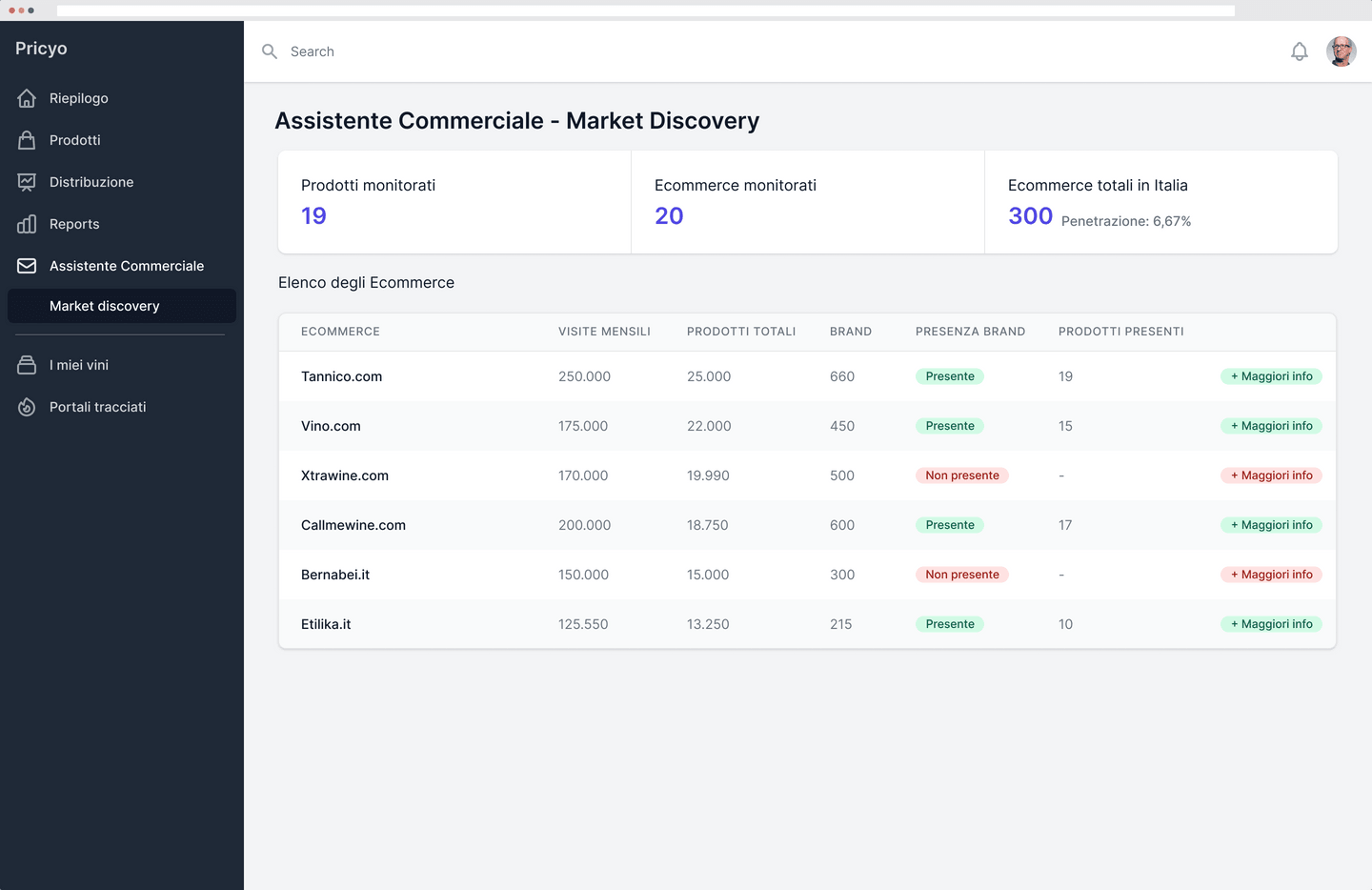
Task: Click the 19.990 total products cell
Action: (708, 475)
